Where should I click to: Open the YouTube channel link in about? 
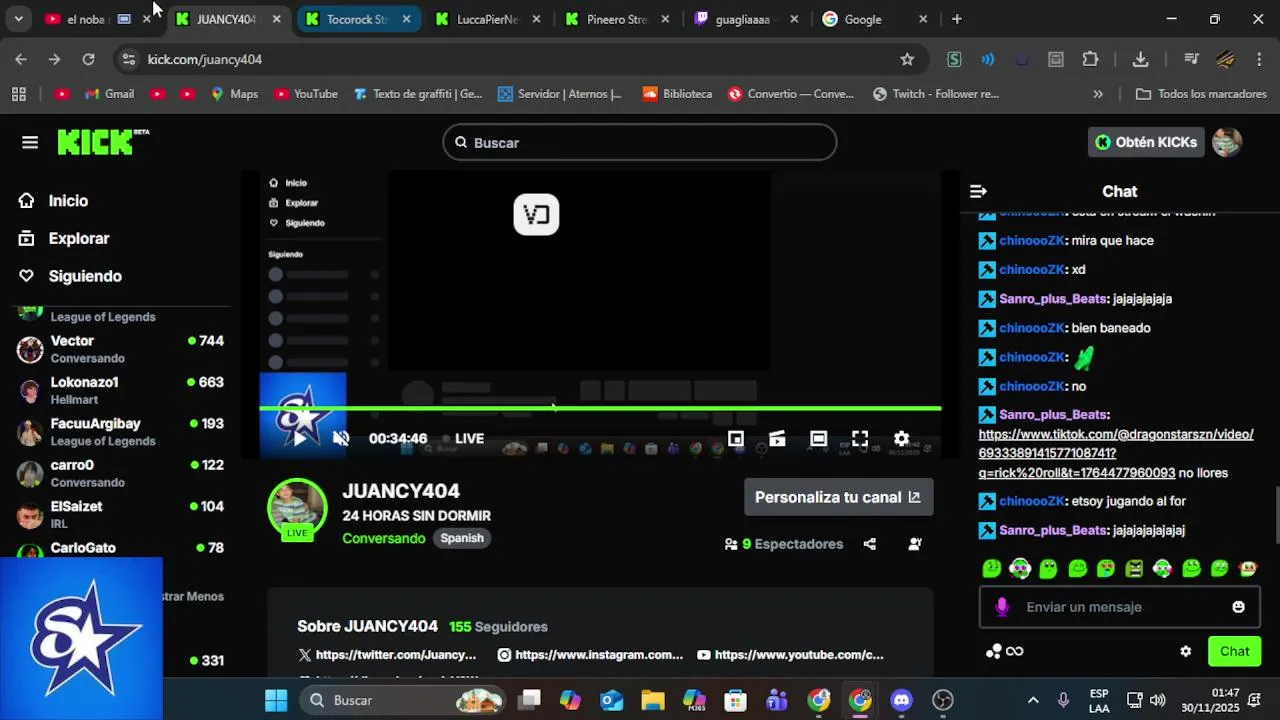[790, 655]
